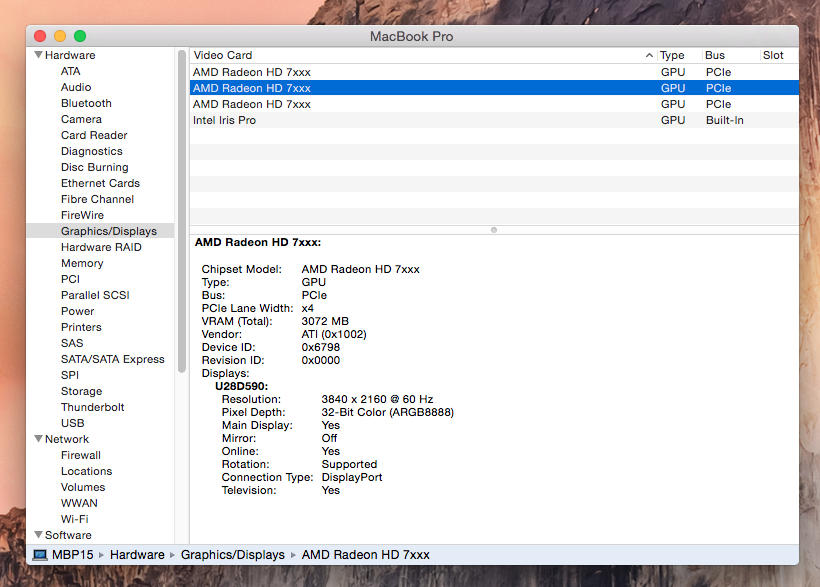820x587 pixels.
Task: Open the SPI entry
Action: [70, 375]
